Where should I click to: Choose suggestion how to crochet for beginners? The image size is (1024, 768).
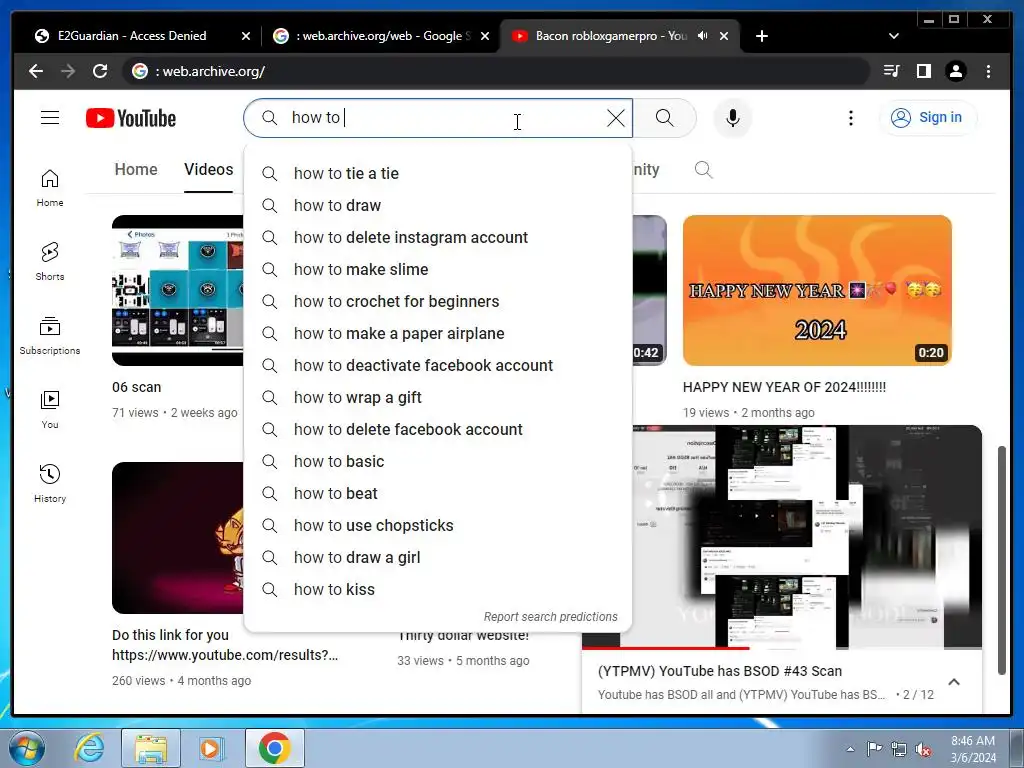click(x=438, y=301)
